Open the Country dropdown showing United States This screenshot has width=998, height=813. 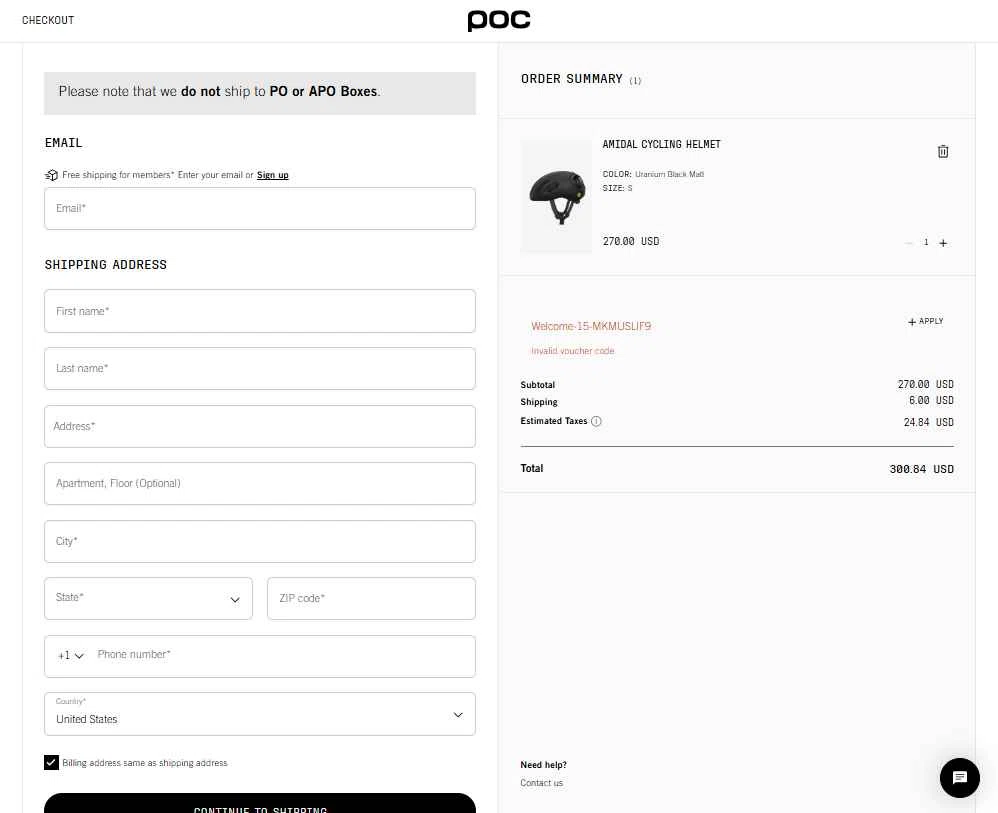point(260,714)
